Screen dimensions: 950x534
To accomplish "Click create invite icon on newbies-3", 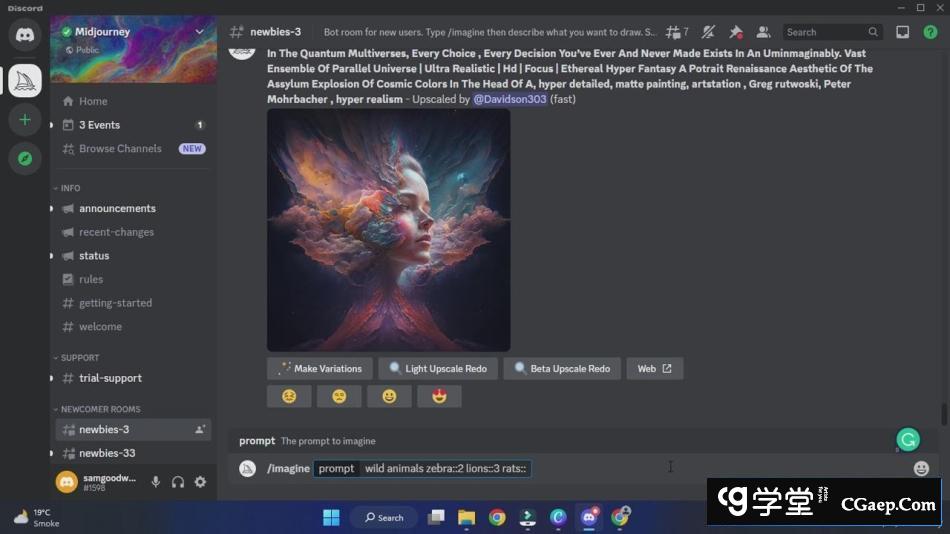I will pos(200,430).
